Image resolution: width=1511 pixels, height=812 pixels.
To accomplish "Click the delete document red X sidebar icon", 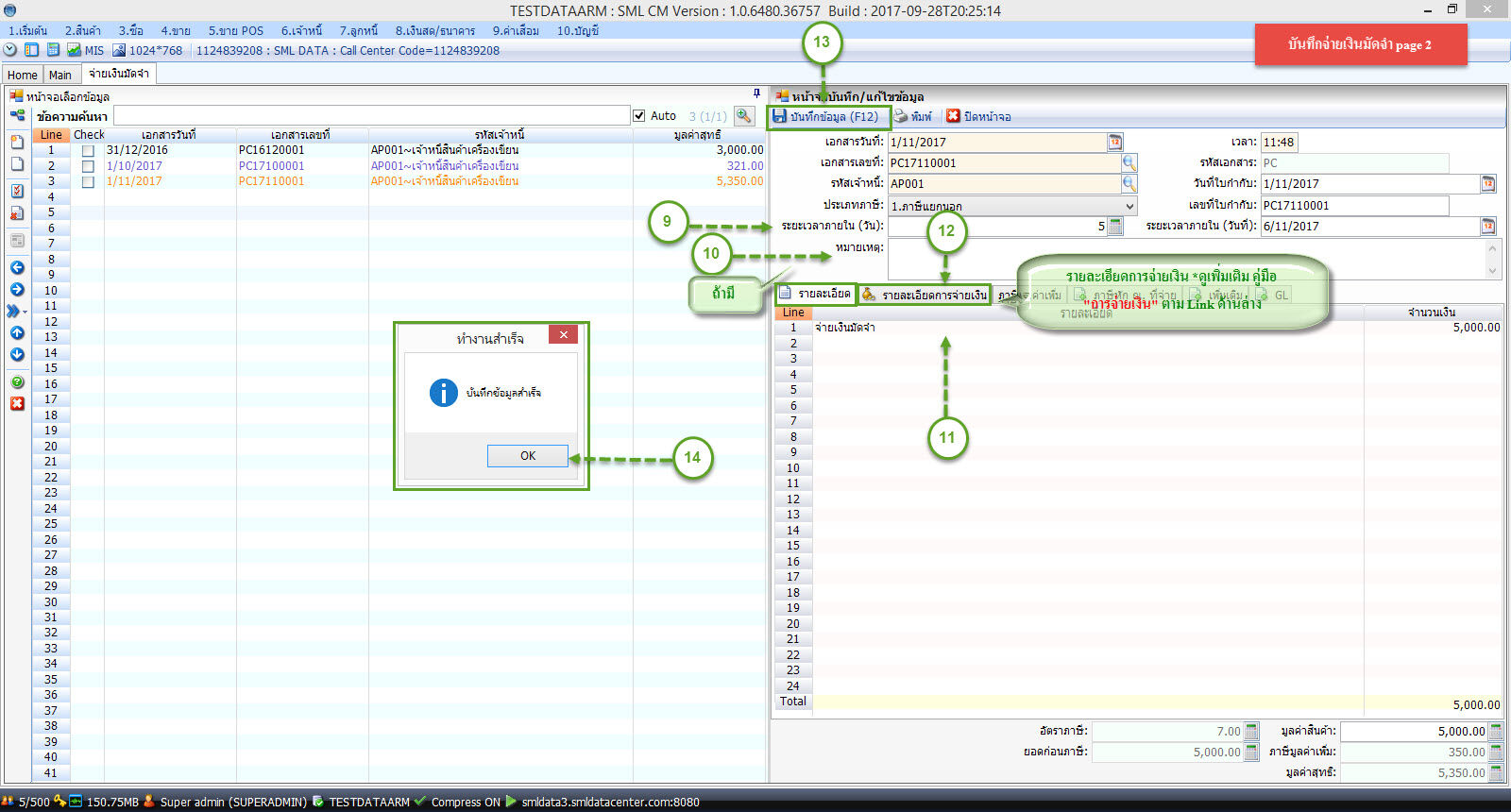I will 17,213.
